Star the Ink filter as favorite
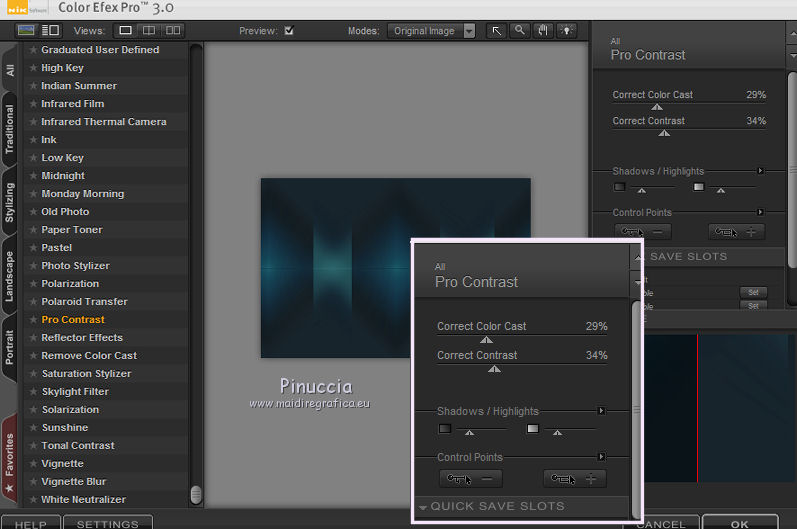The image size is (797, 529). tap(33, 140)
